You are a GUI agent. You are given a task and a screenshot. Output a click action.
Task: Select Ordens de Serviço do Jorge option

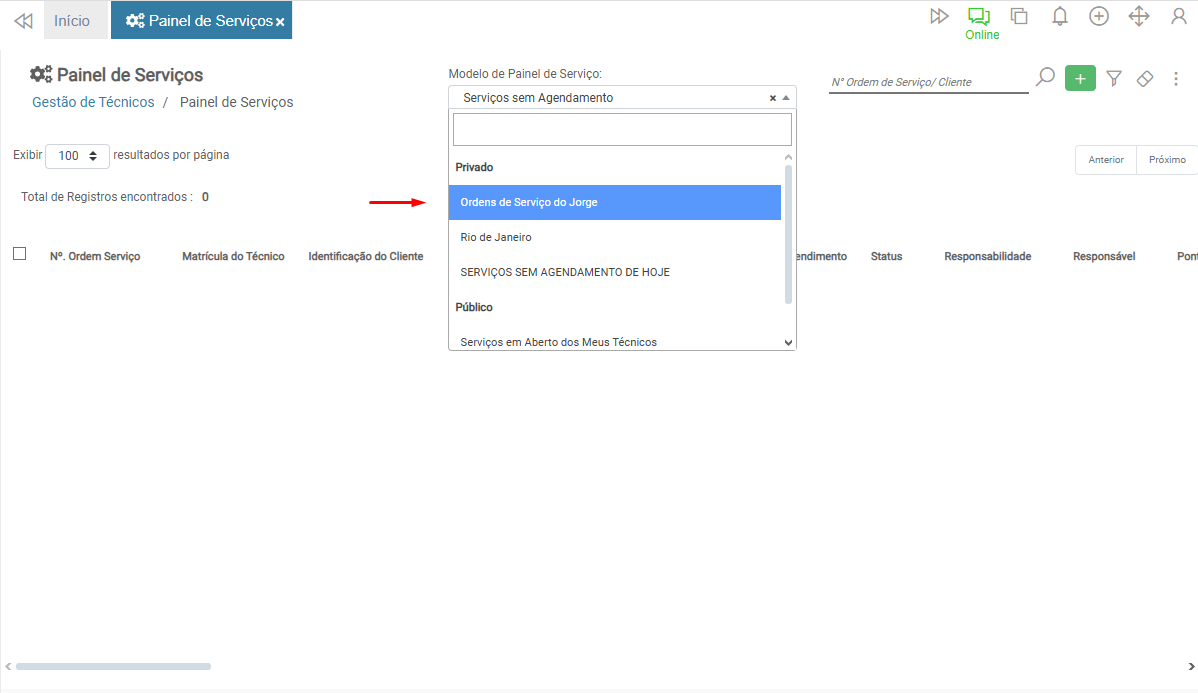tap(614, 202)
